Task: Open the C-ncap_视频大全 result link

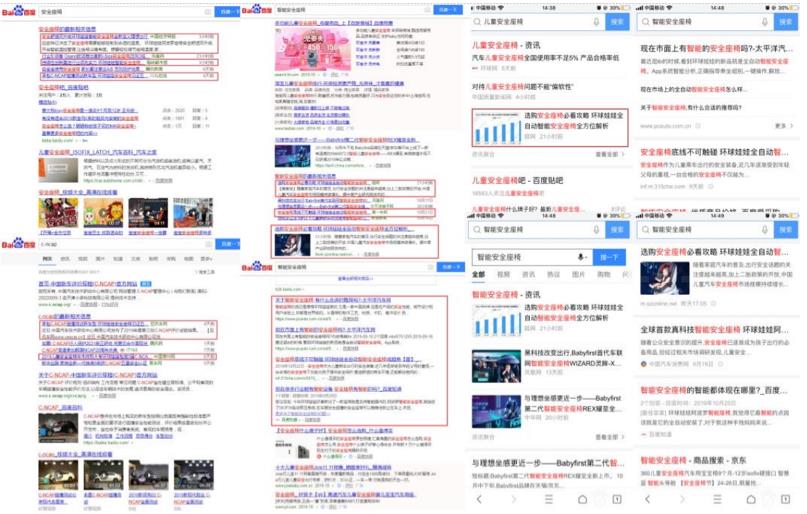Action: pyautogui.click(x=75, y=454)
